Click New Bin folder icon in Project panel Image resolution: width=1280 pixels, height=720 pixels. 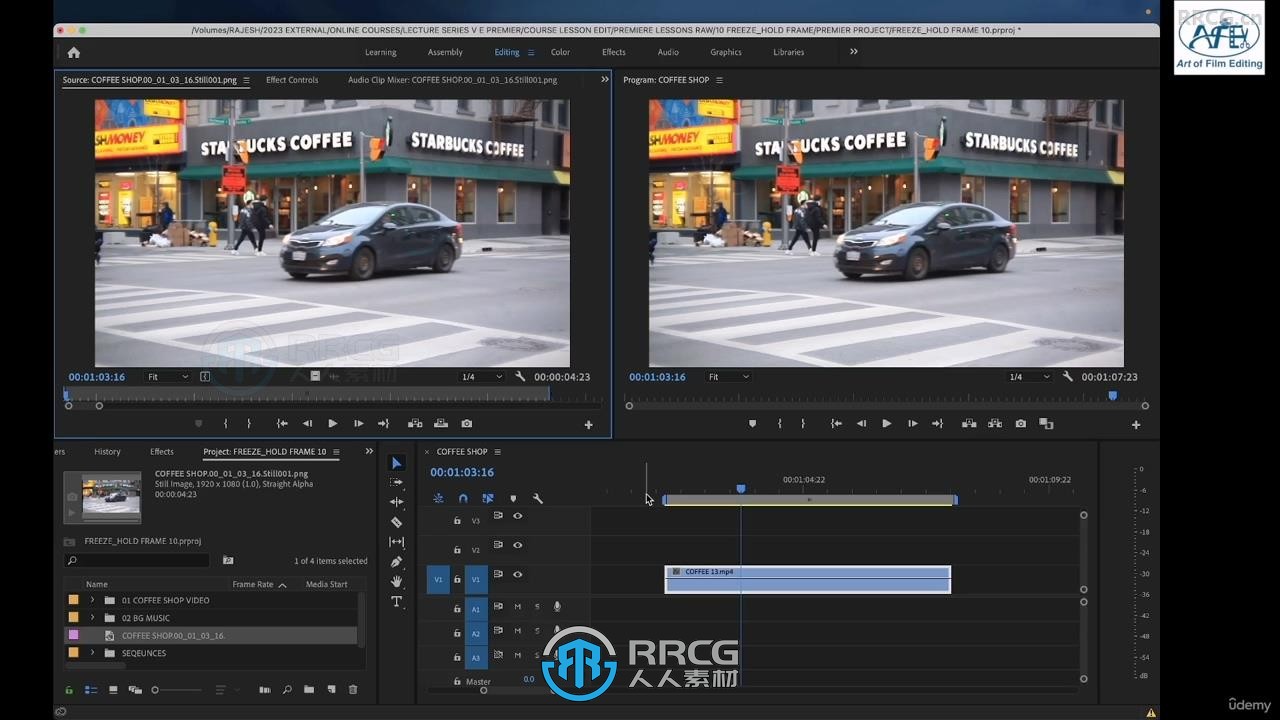point(309,690)
